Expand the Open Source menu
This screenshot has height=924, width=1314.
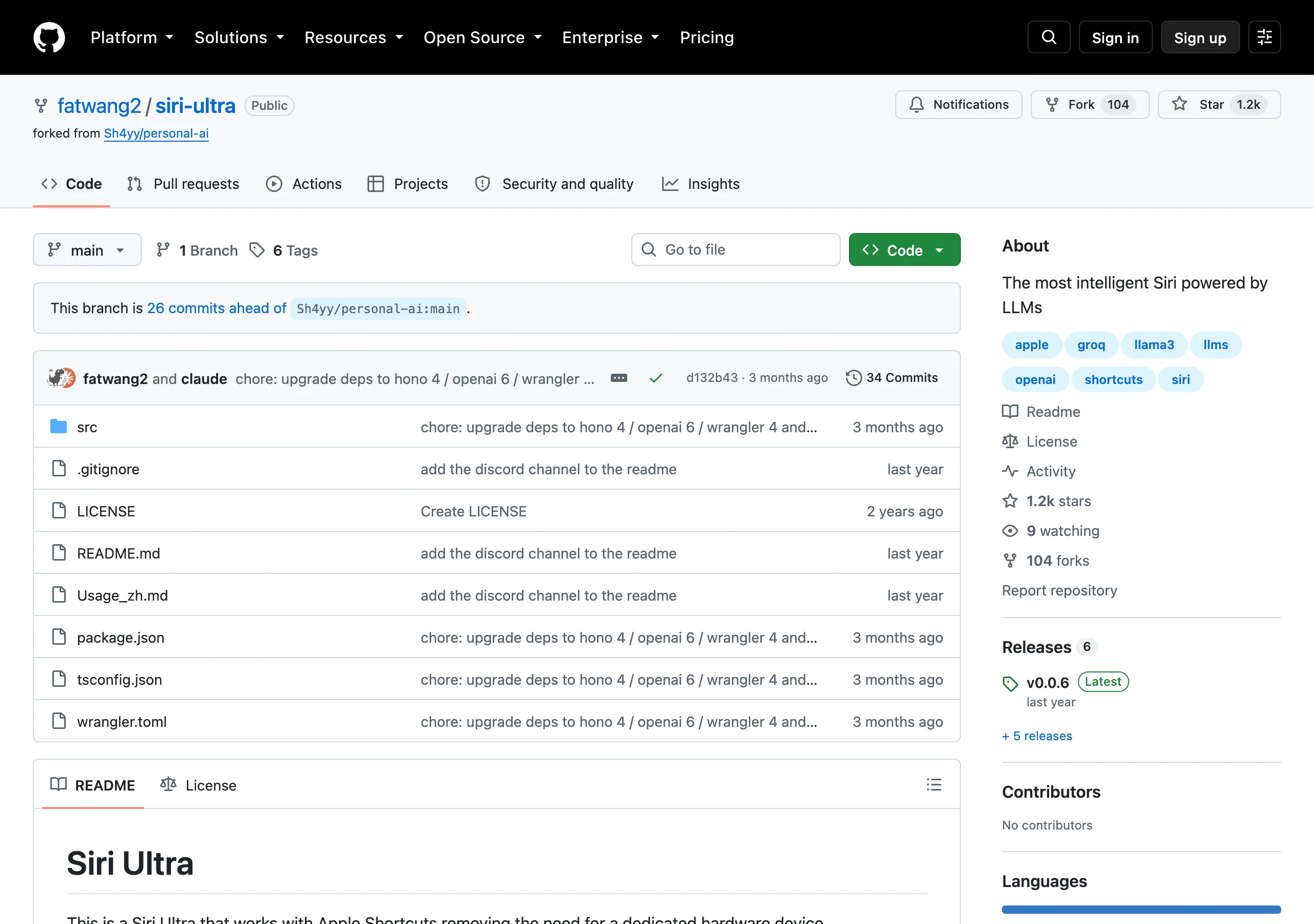point(482,37)
